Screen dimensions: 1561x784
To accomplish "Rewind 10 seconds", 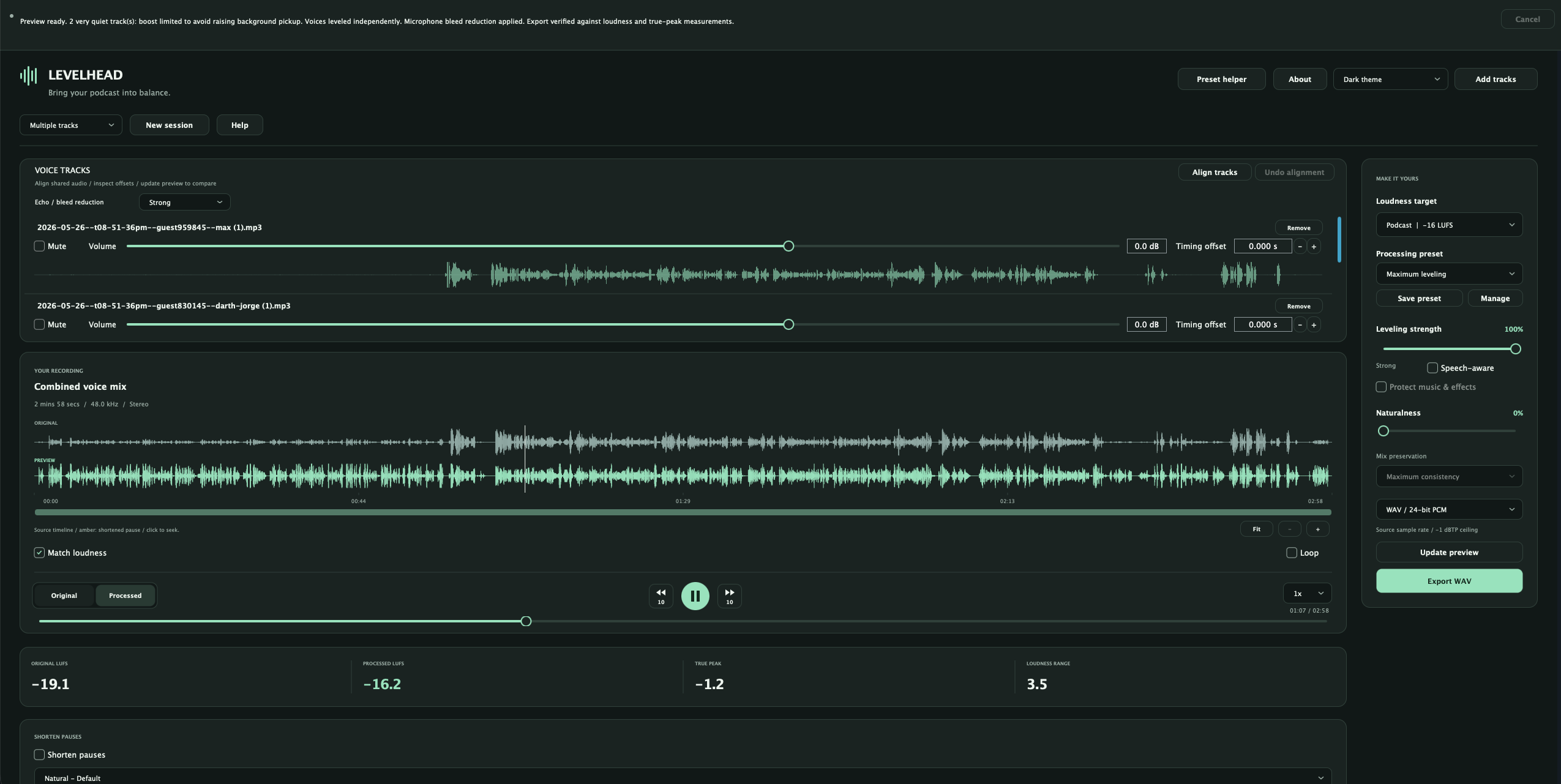I will pos(661,595).
